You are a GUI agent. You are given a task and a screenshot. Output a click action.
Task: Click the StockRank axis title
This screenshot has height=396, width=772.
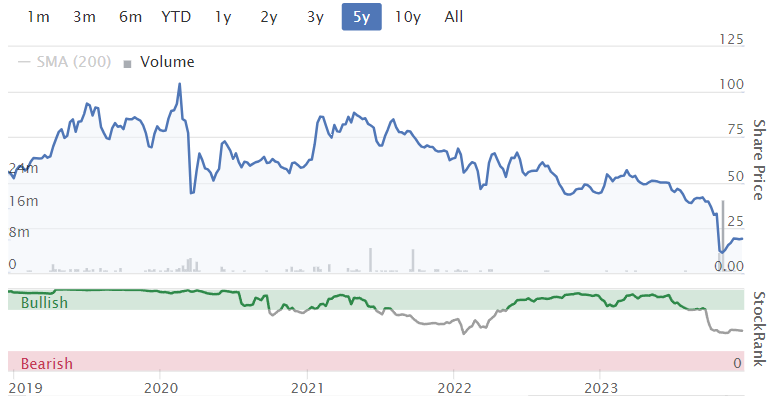[759, 329]
